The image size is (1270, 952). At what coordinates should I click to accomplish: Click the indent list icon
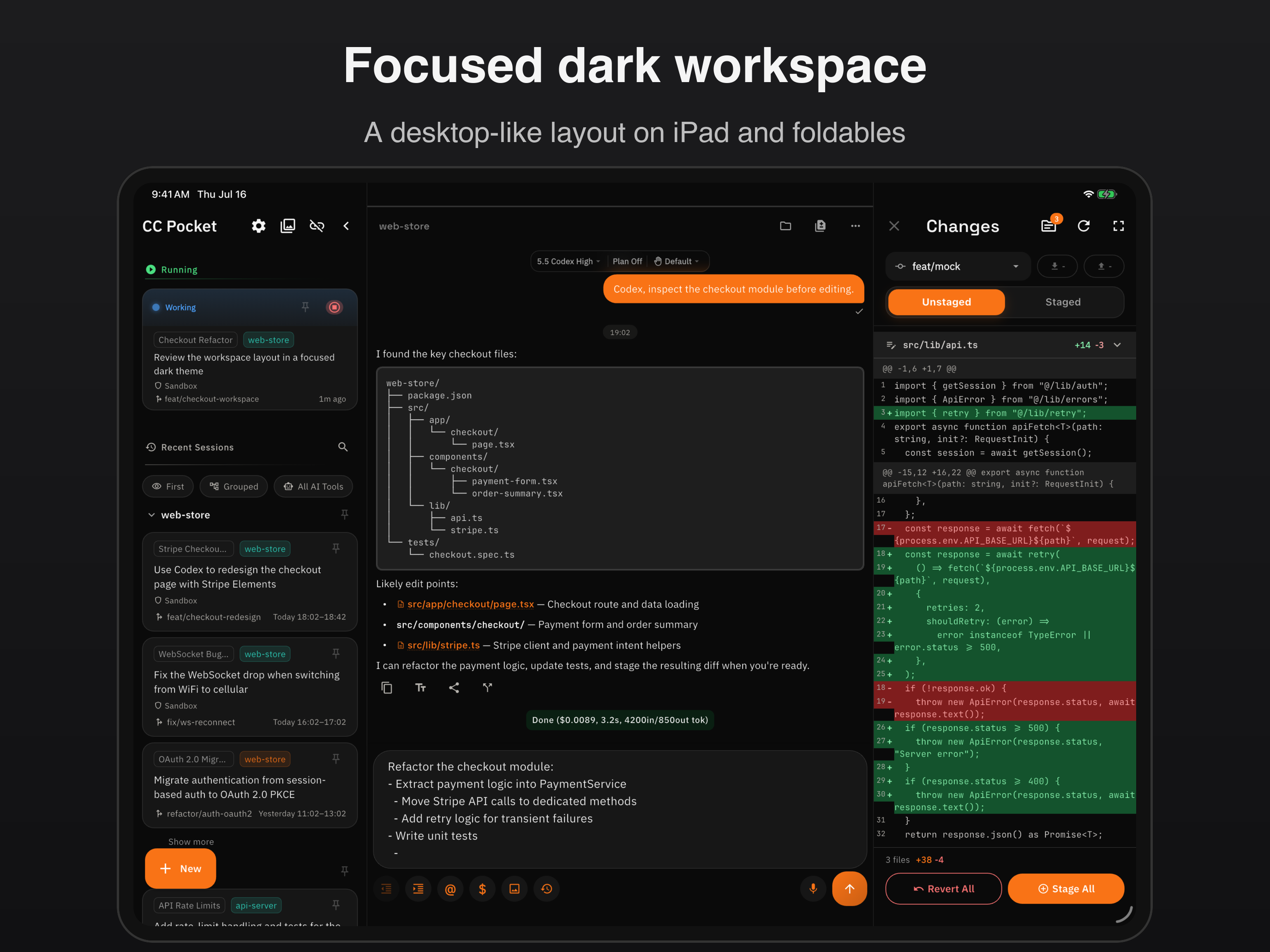tap(419, 888)
